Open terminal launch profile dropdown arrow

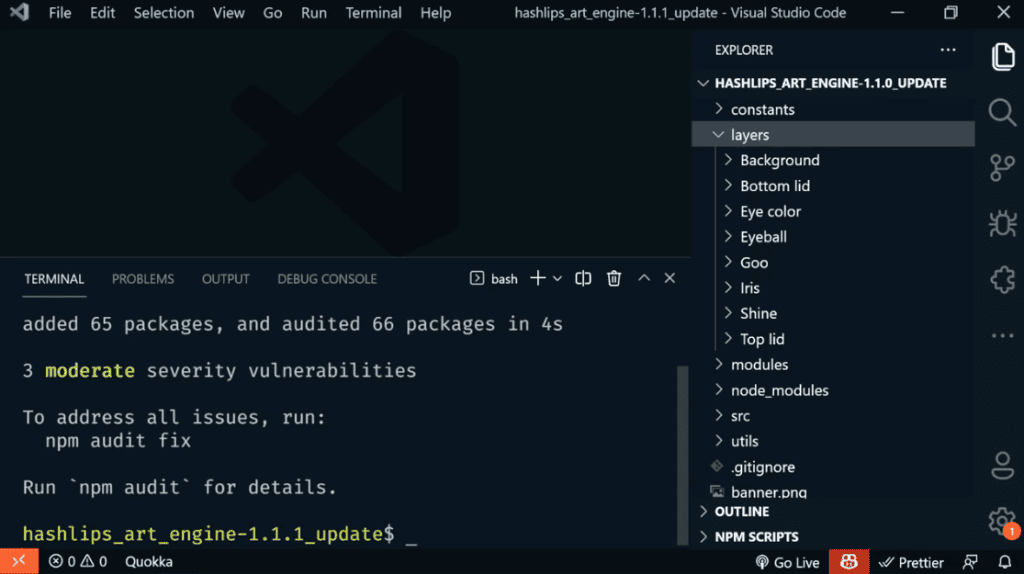(x=557, y=279)
